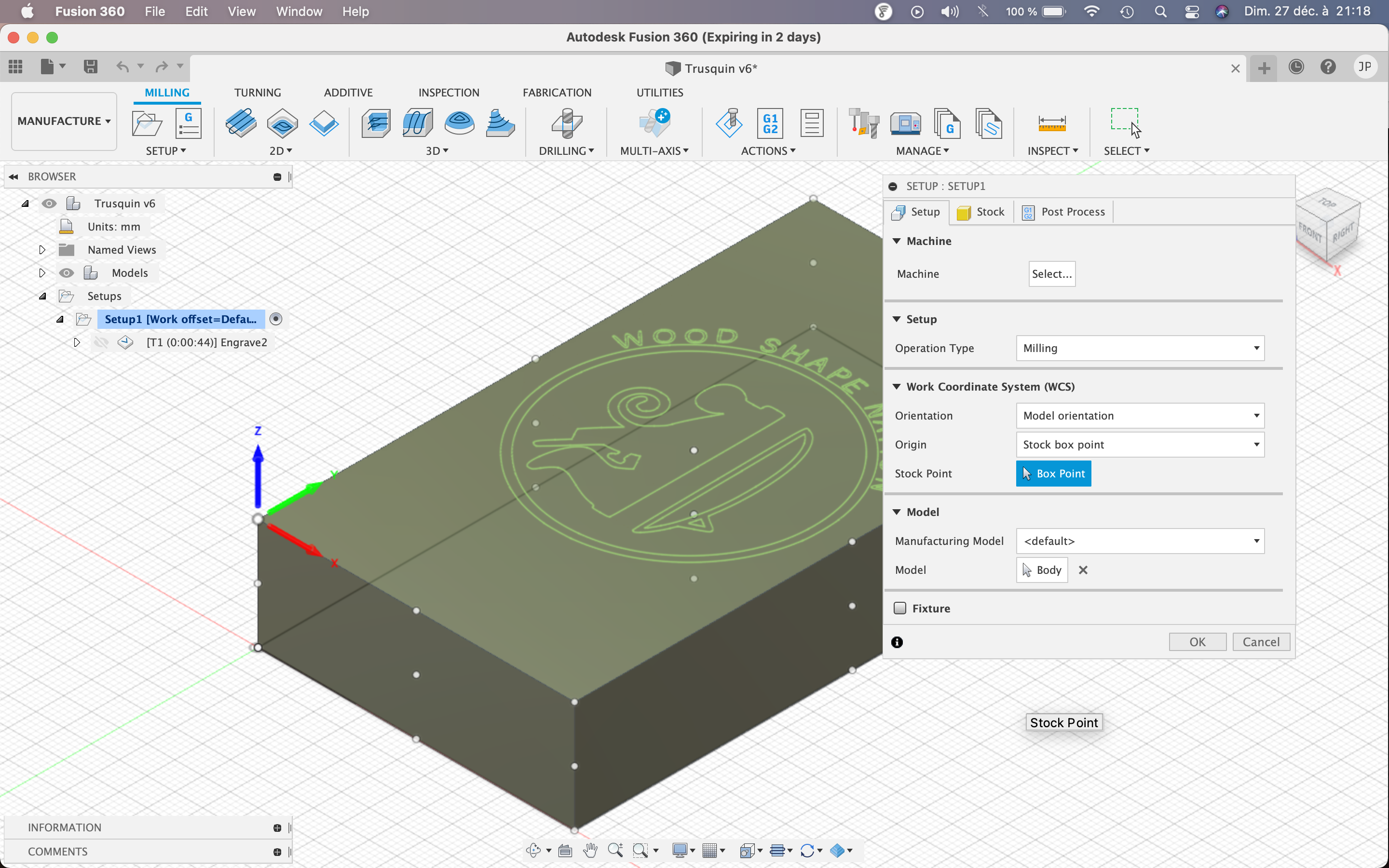This screenshot has height=868, width=1389.
Task: Open the Tool Library icon
Action: click(x=863, y=123)
